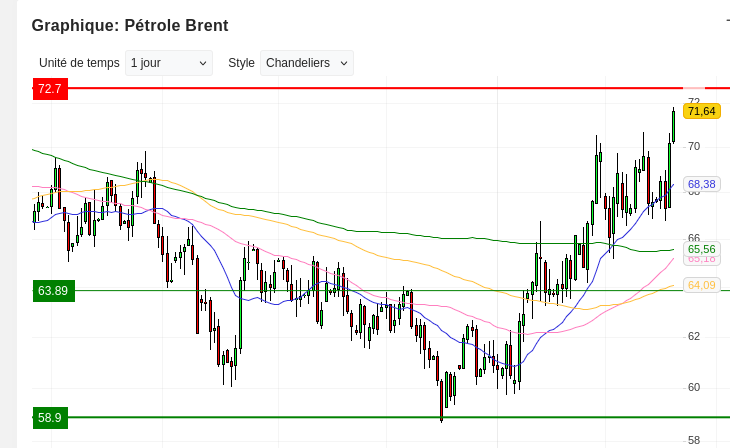Viewport: 730px width, 448px height.
Task: Click the green 65,56 moving average tag
Action: pyautogui.click(x=702, y=249)
